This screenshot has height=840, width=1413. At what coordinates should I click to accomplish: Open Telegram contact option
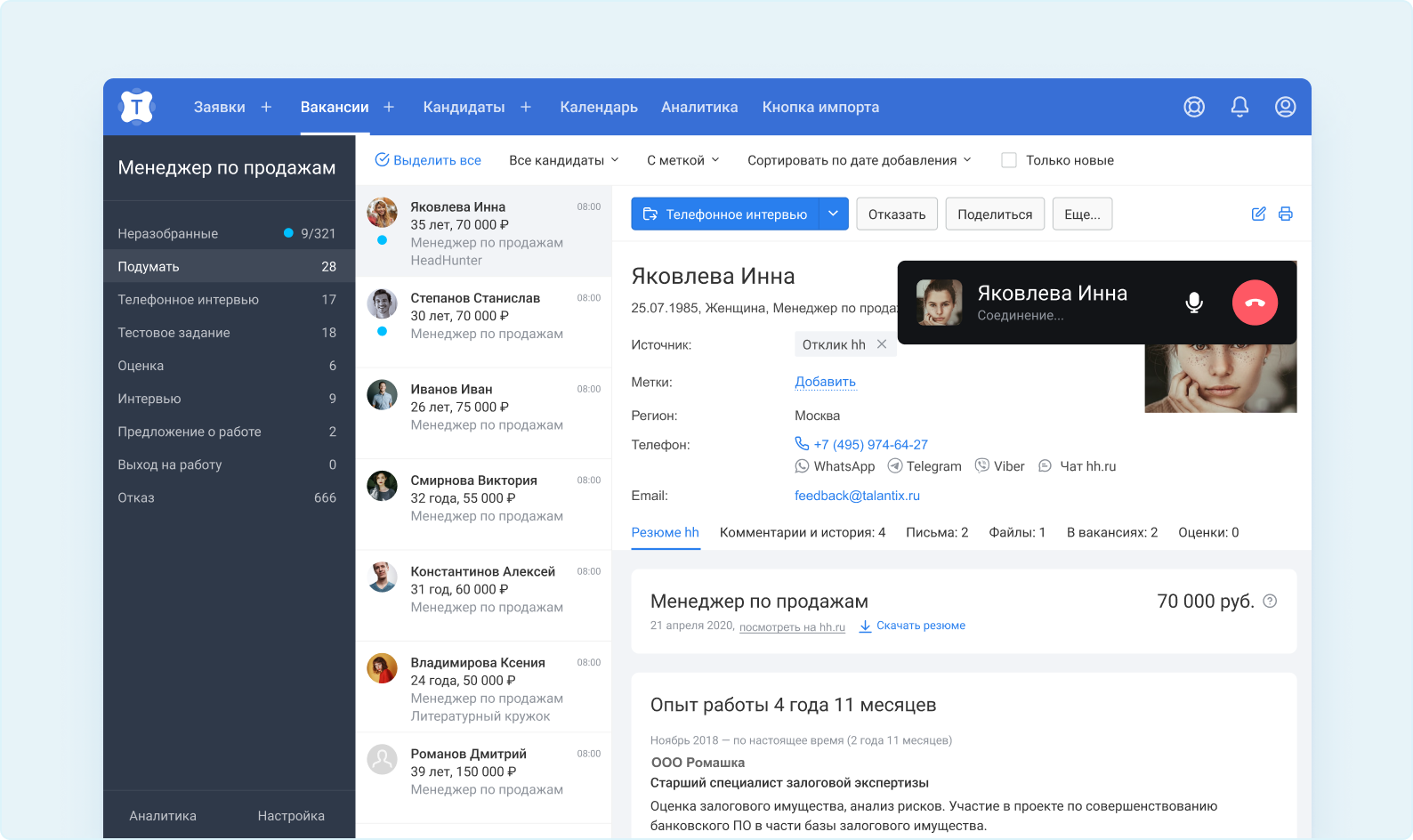(x=925, y=466)
